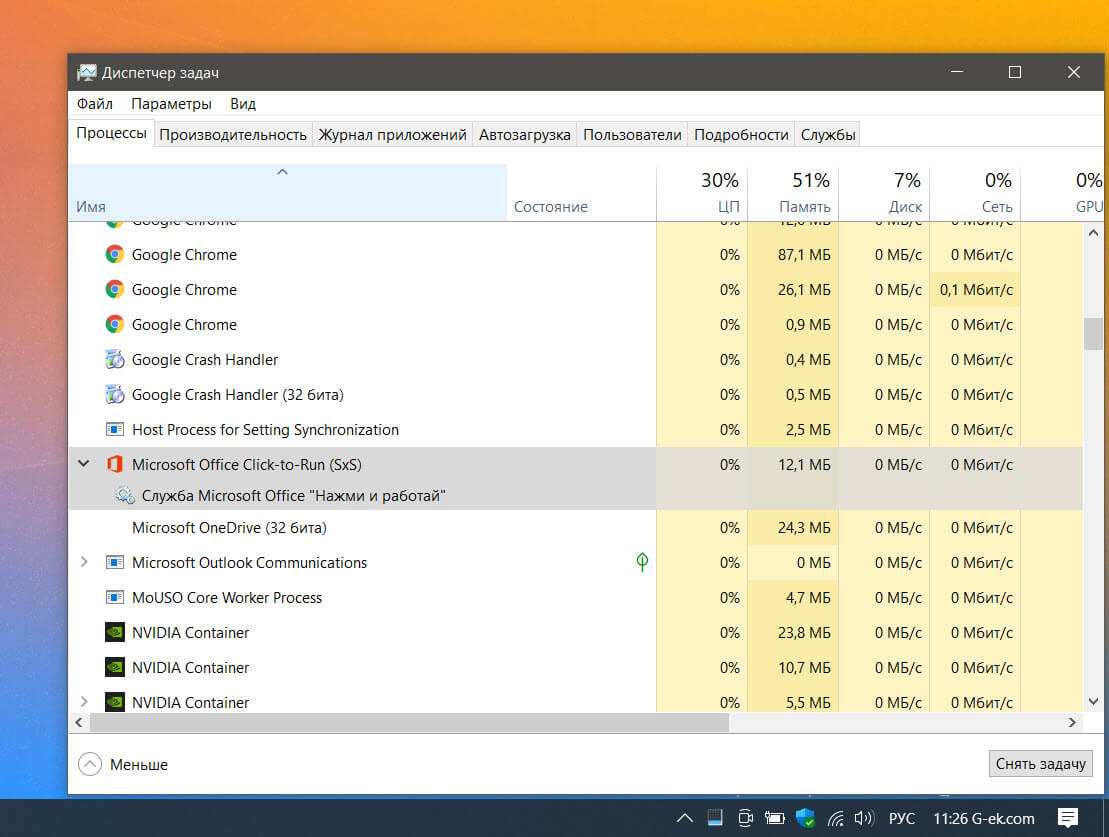Sort by the Состояние column header
Screen dimensions: 1109x837
[581, 192]
